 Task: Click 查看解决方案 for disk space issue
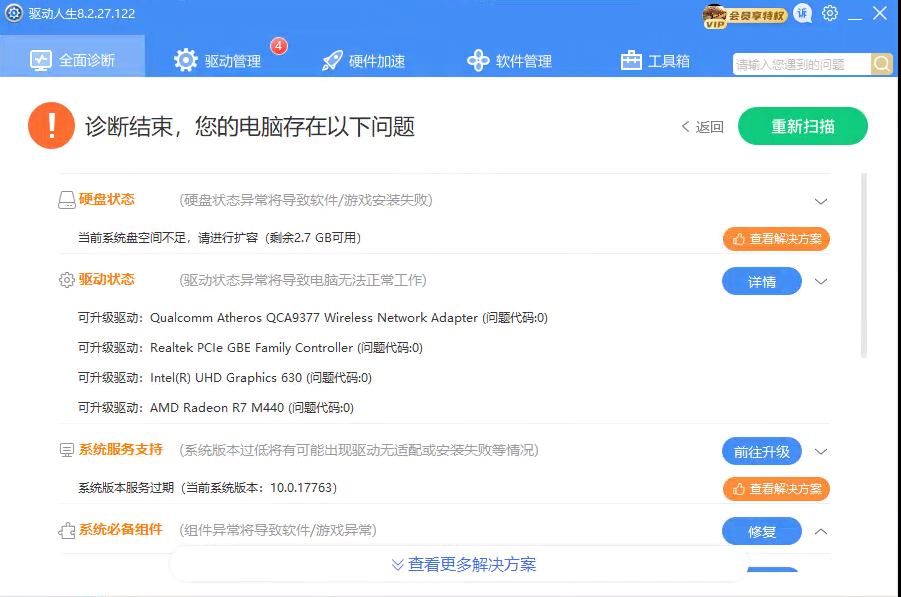click(x=776, y=238)
